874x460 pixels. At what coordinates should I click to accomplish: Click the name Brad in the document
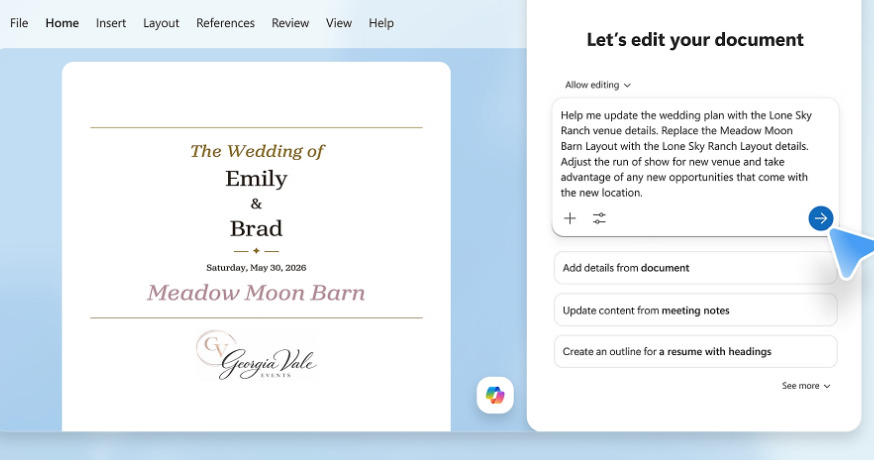[x=256, y=229]
